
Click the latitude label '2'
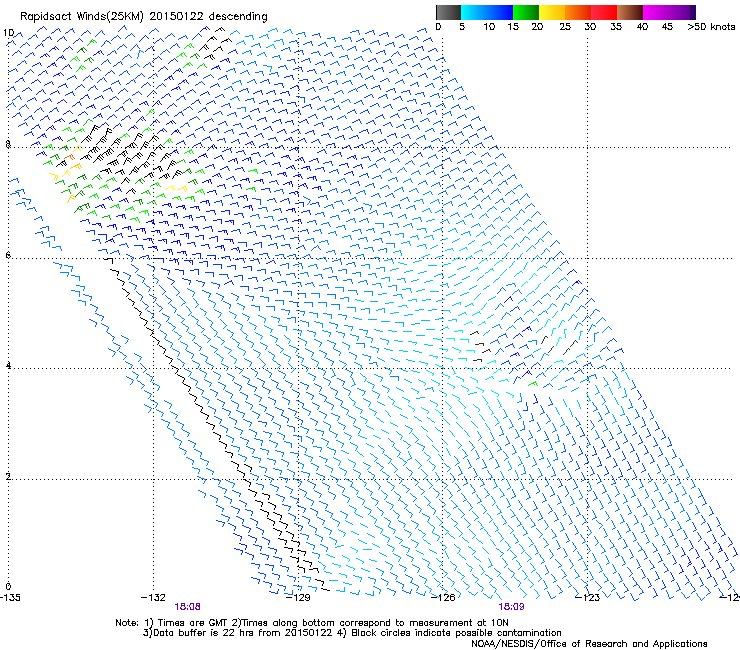(8, 477)
